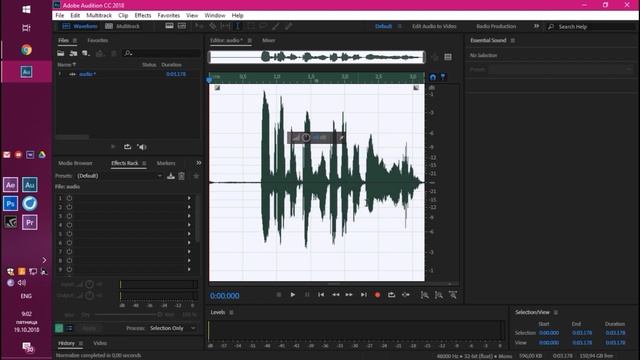640x360 pixels.
Task: Zoom in amplitude icon
Action: pyautogui.click(x=425, y=295)
